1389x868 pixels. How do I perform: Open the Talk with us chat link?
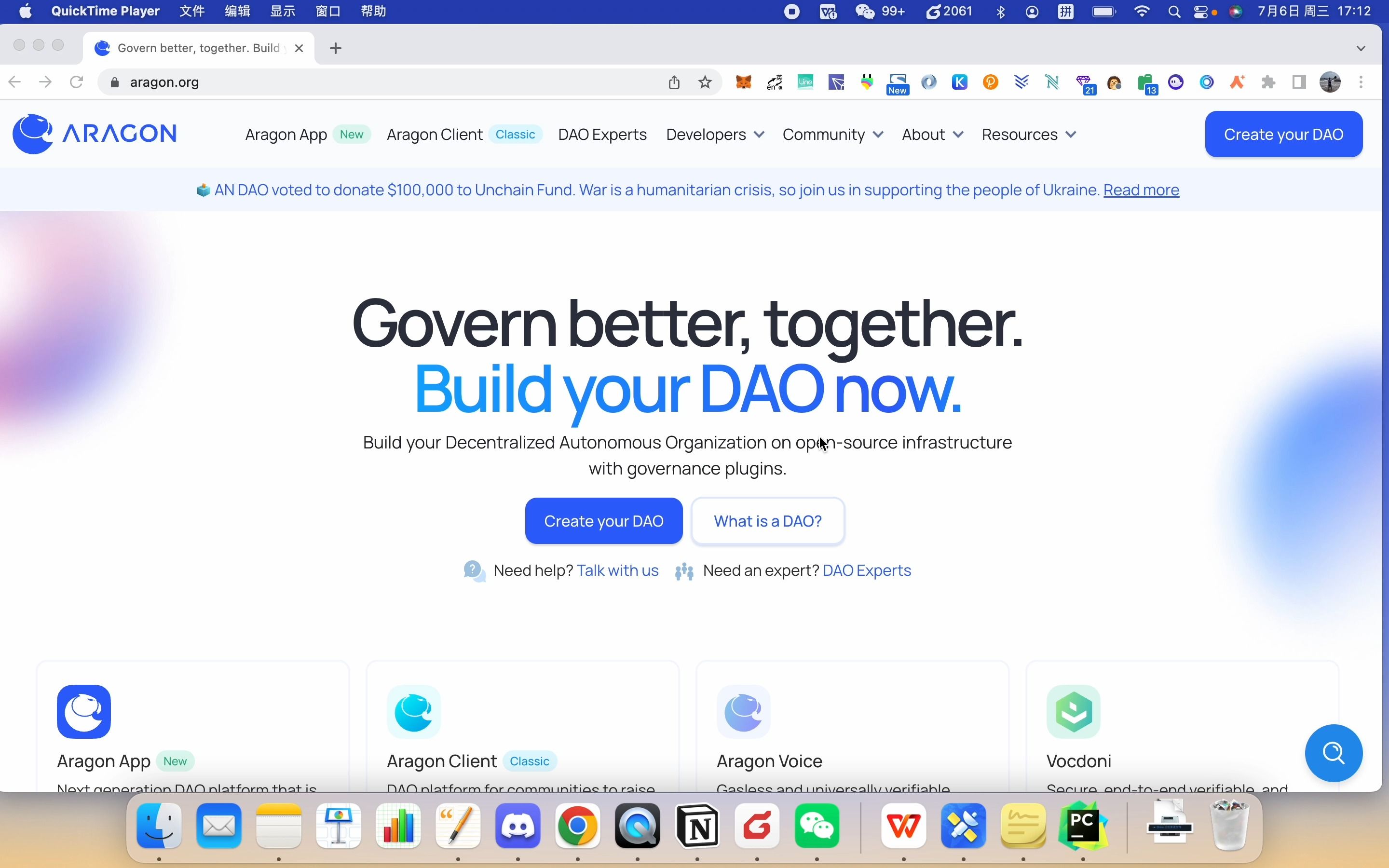coord(617,570)
